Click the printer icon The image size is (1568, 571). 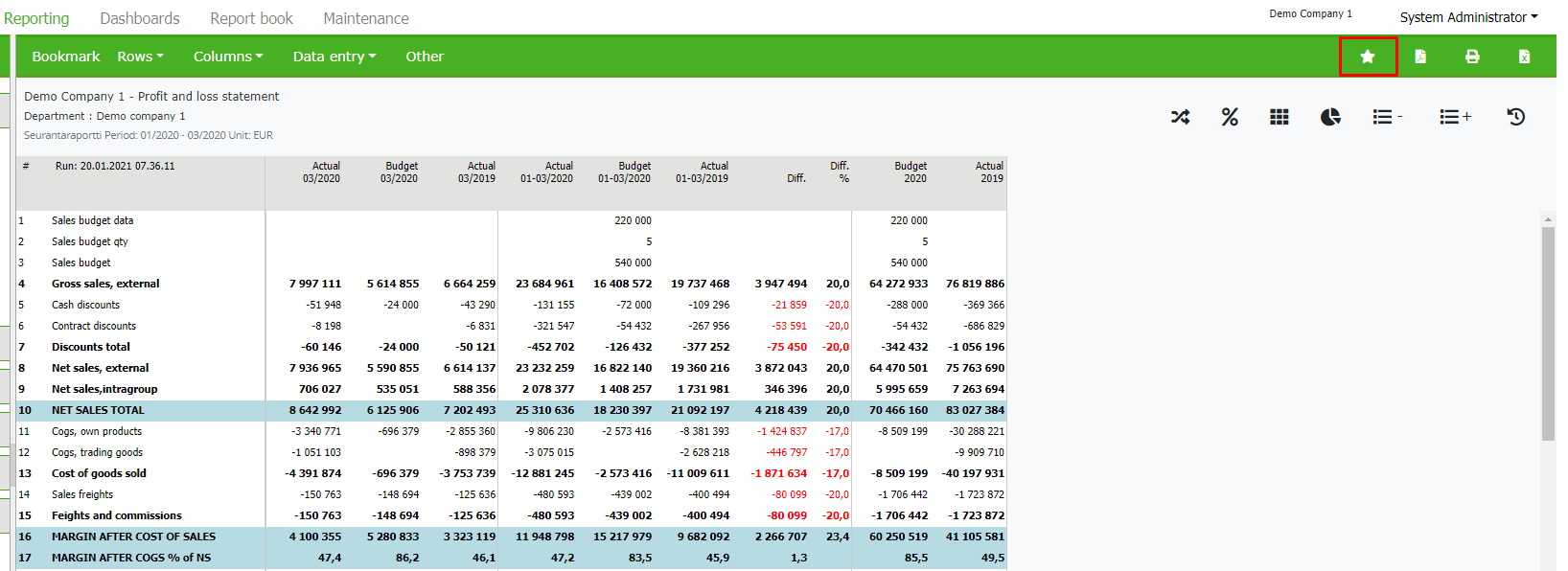[x=1472, y=57]
